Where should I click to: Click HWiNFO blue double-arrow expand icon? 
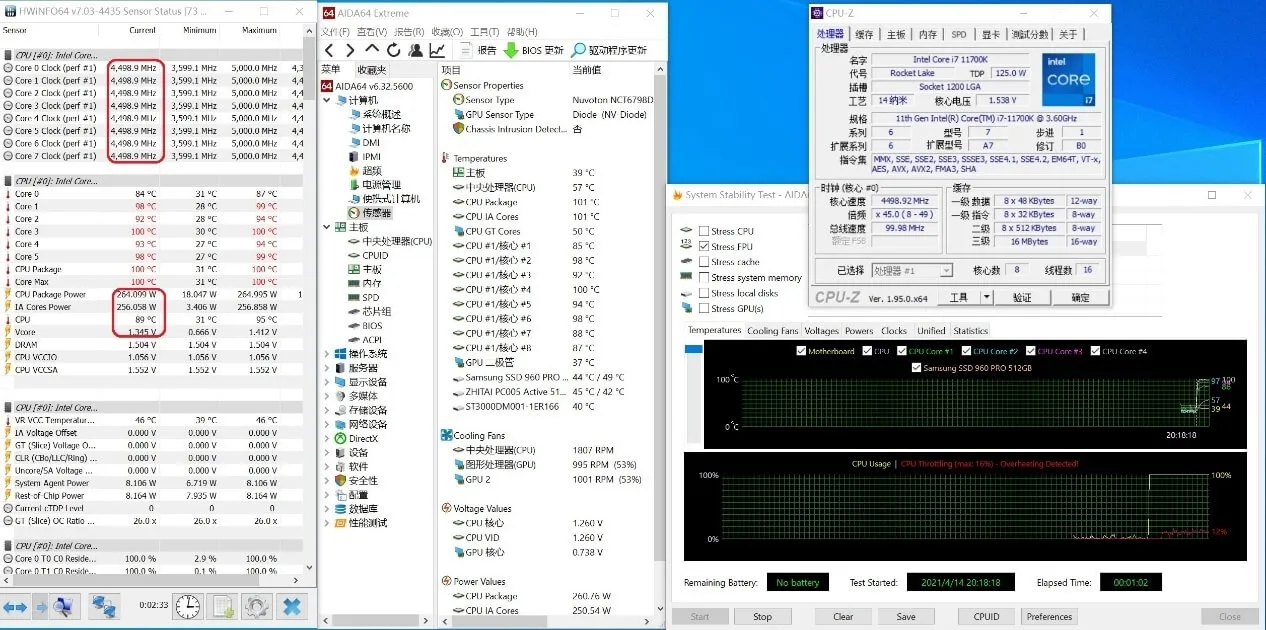15,607
